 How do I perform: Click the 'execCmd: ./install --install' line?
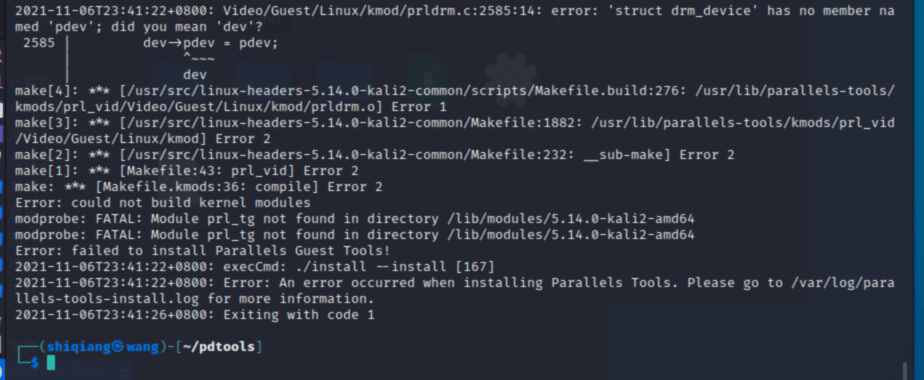255,266
